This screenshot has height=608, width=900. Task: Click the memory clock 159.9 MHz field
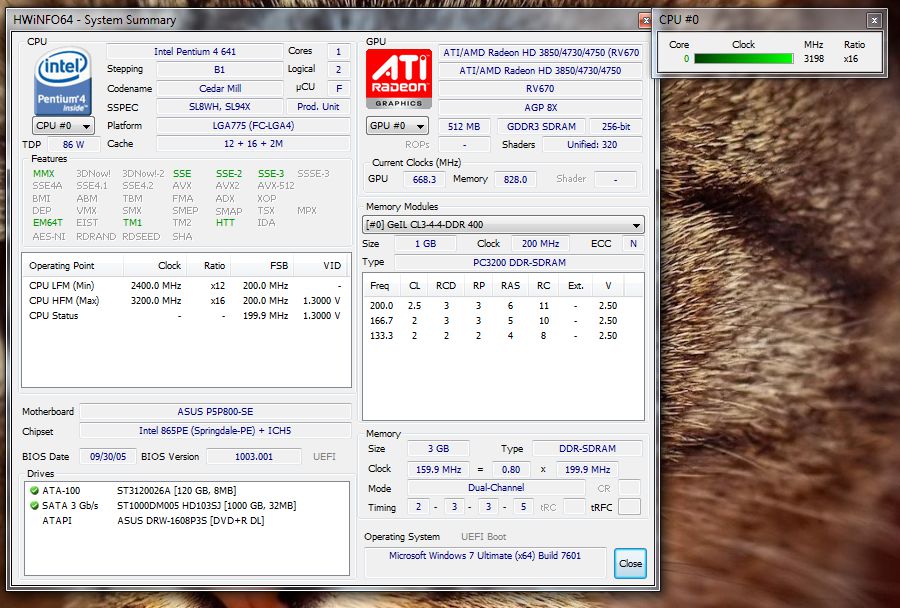point(438,469)
